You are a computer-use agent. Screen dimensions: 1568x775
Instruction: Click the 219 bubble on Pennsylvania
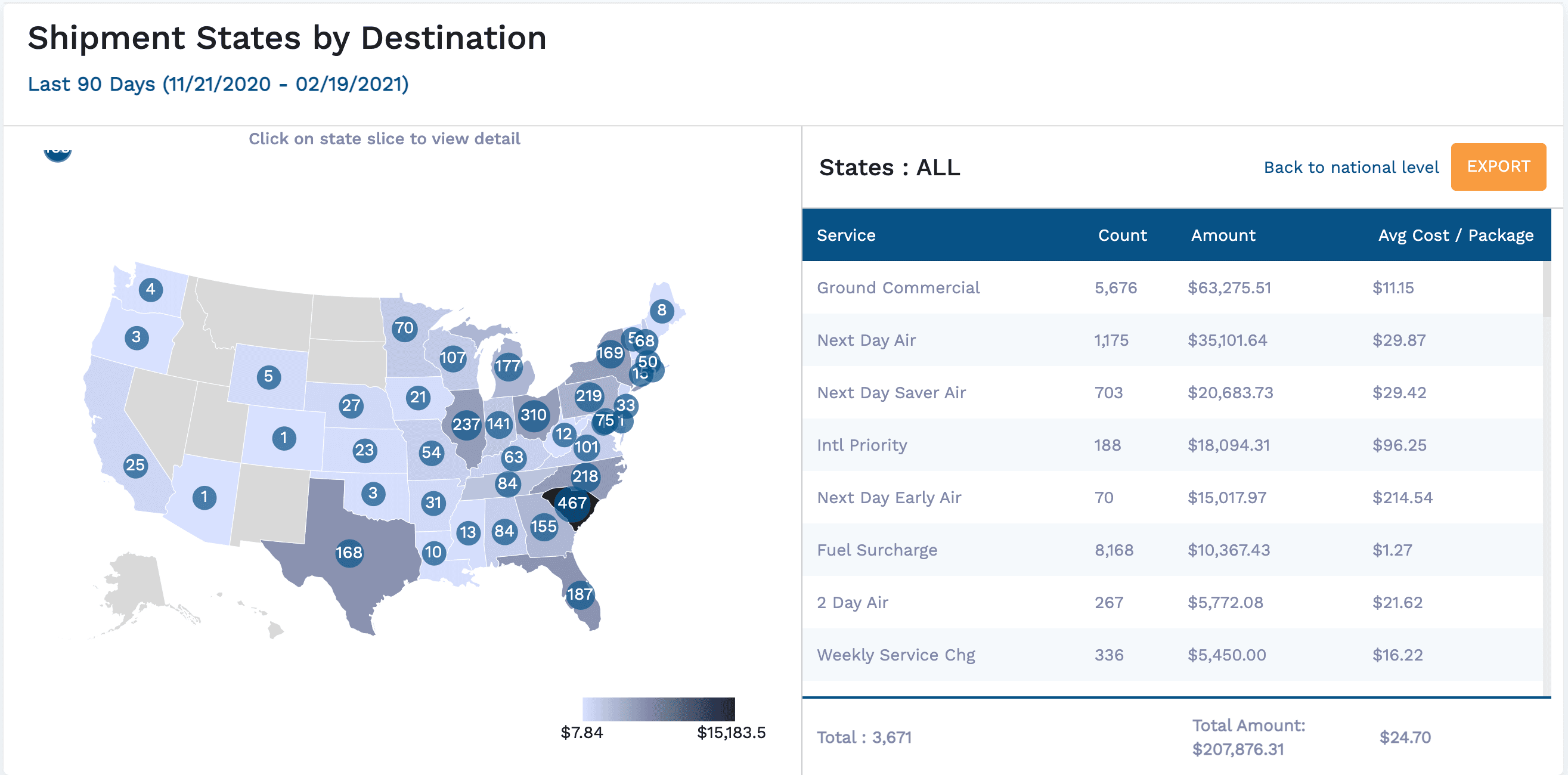point(588,396)
